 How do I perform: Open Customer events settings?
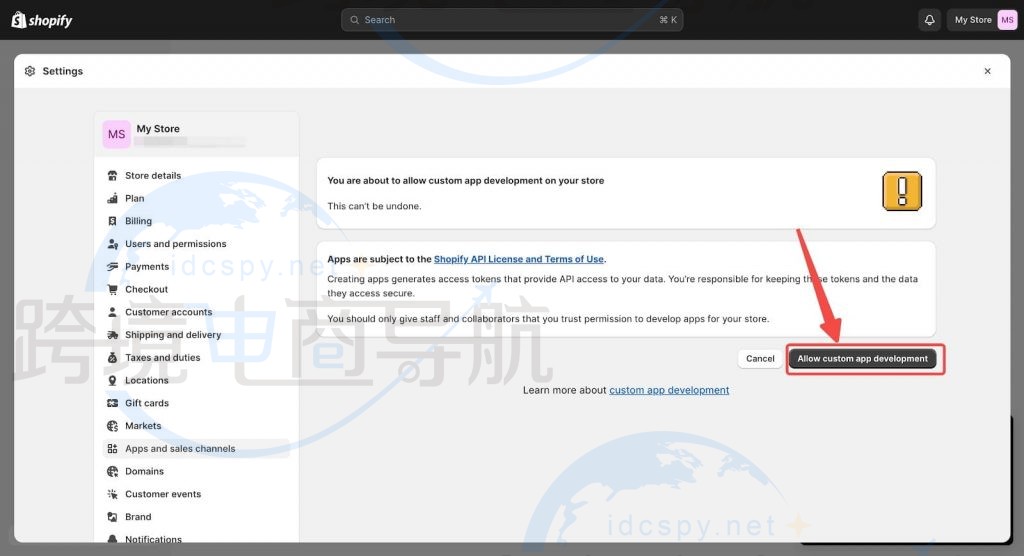tap(163, 495)
